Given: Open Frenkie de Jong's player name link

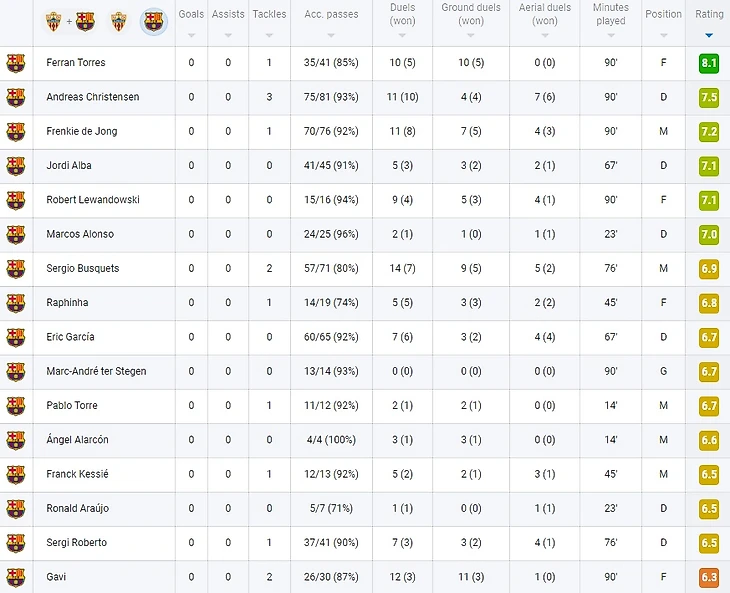Looking at the screenshot, I should click(82, 132).
